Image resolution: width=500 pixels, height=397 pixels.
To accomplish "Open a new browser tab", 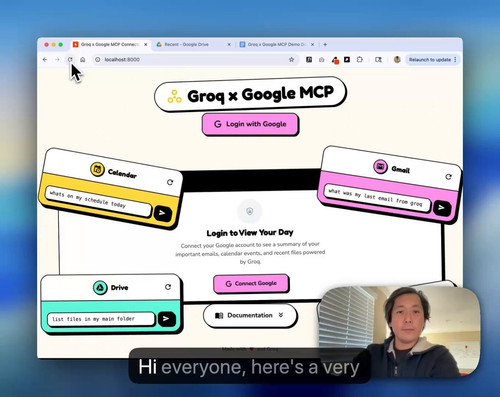I will 325,44.
